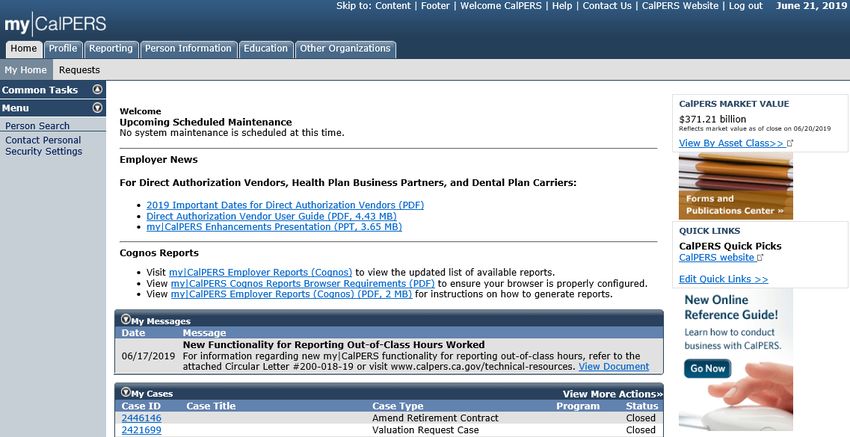Open the Other Organizations tab
Image resolution: width=850 pixels, height=437 pixels.
click(345, 49)
